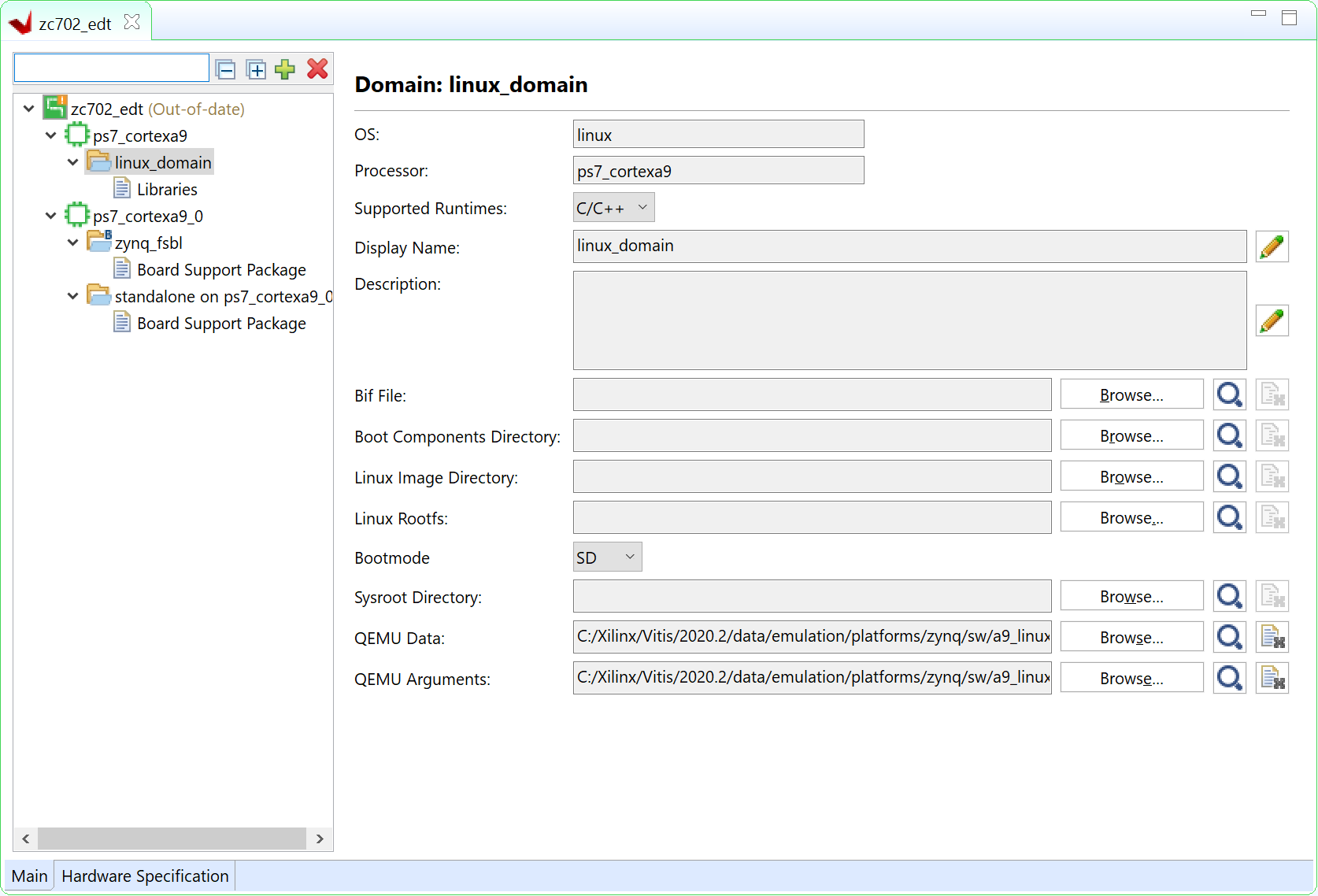1318x896 pixels.
Task: Close the zc702_edt editor tab
Action: (132, 22)
